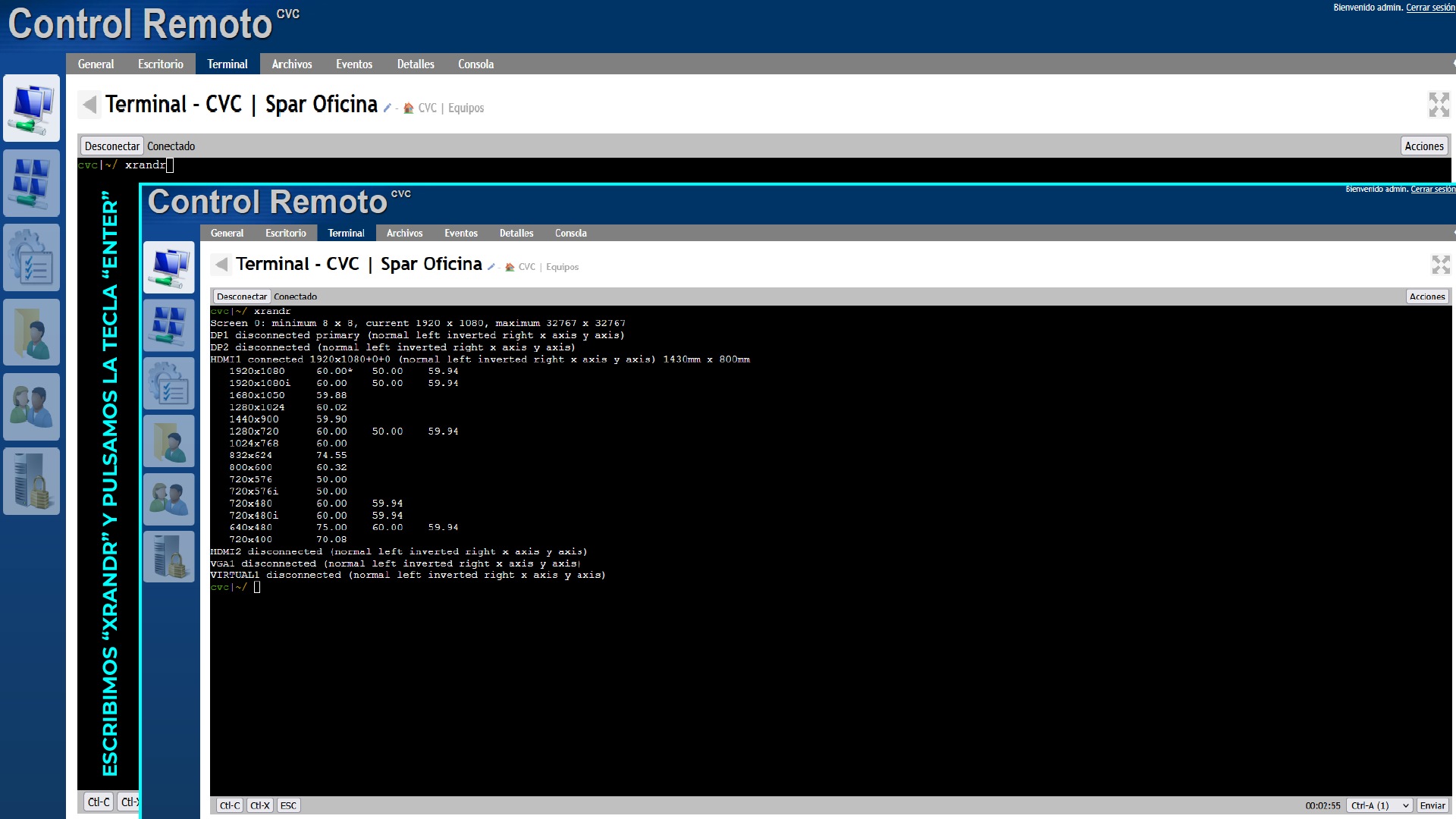Click the user folder sidebar icon
The image size is (1456, 819).
click(x=31, y=332)
